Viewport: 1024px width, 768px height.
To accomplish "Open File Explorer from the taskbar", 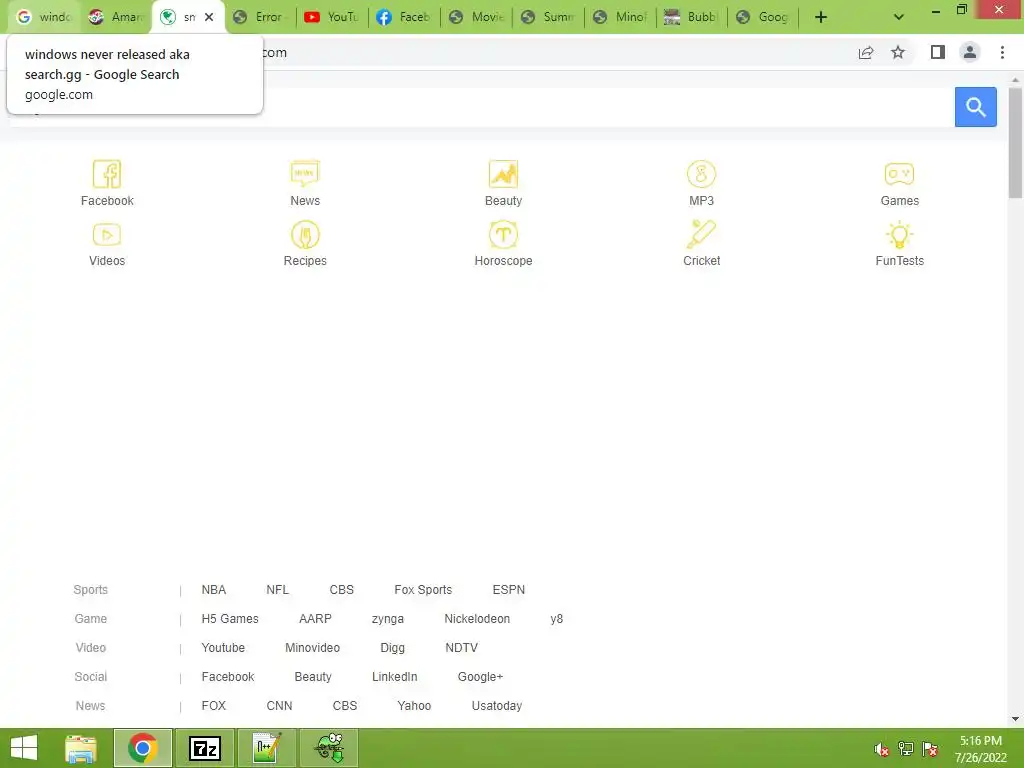I will tap(82, 748).
